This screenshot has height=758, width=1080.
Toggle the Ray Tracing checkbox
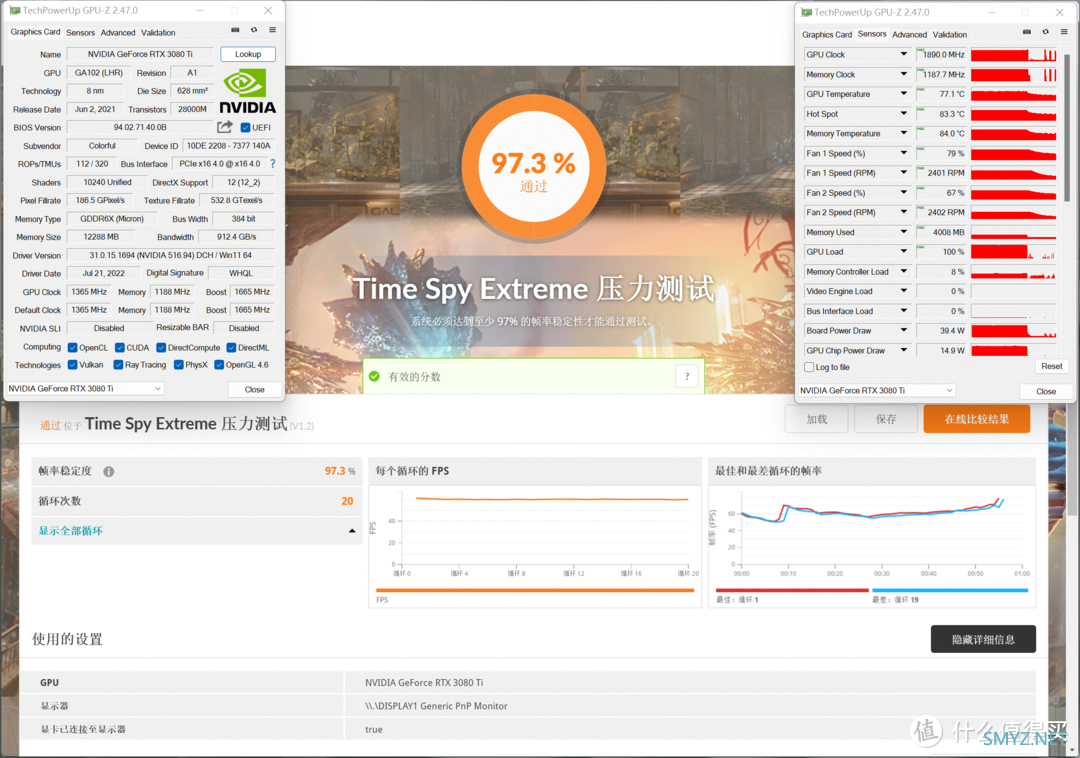pyautogui.click(x=119, y=365)
